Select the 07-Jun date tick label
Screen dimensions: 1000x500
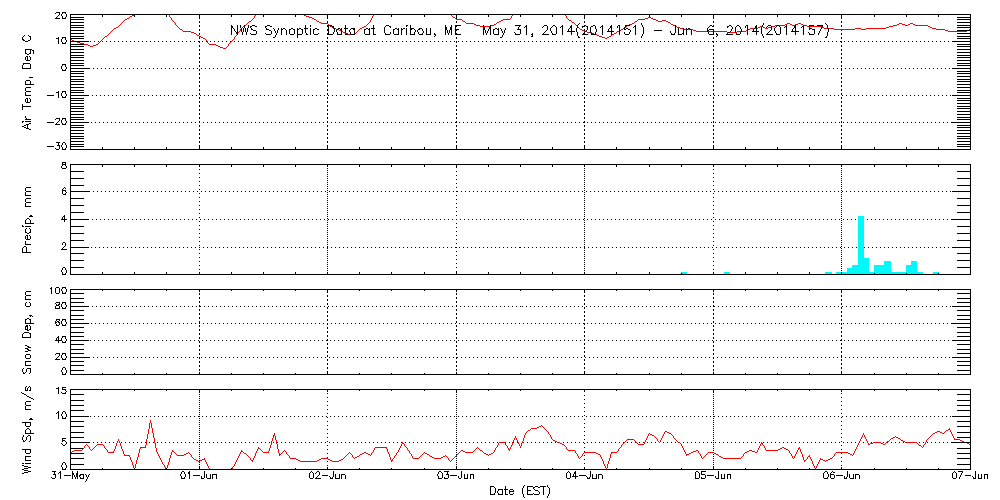tap(968, 477)
